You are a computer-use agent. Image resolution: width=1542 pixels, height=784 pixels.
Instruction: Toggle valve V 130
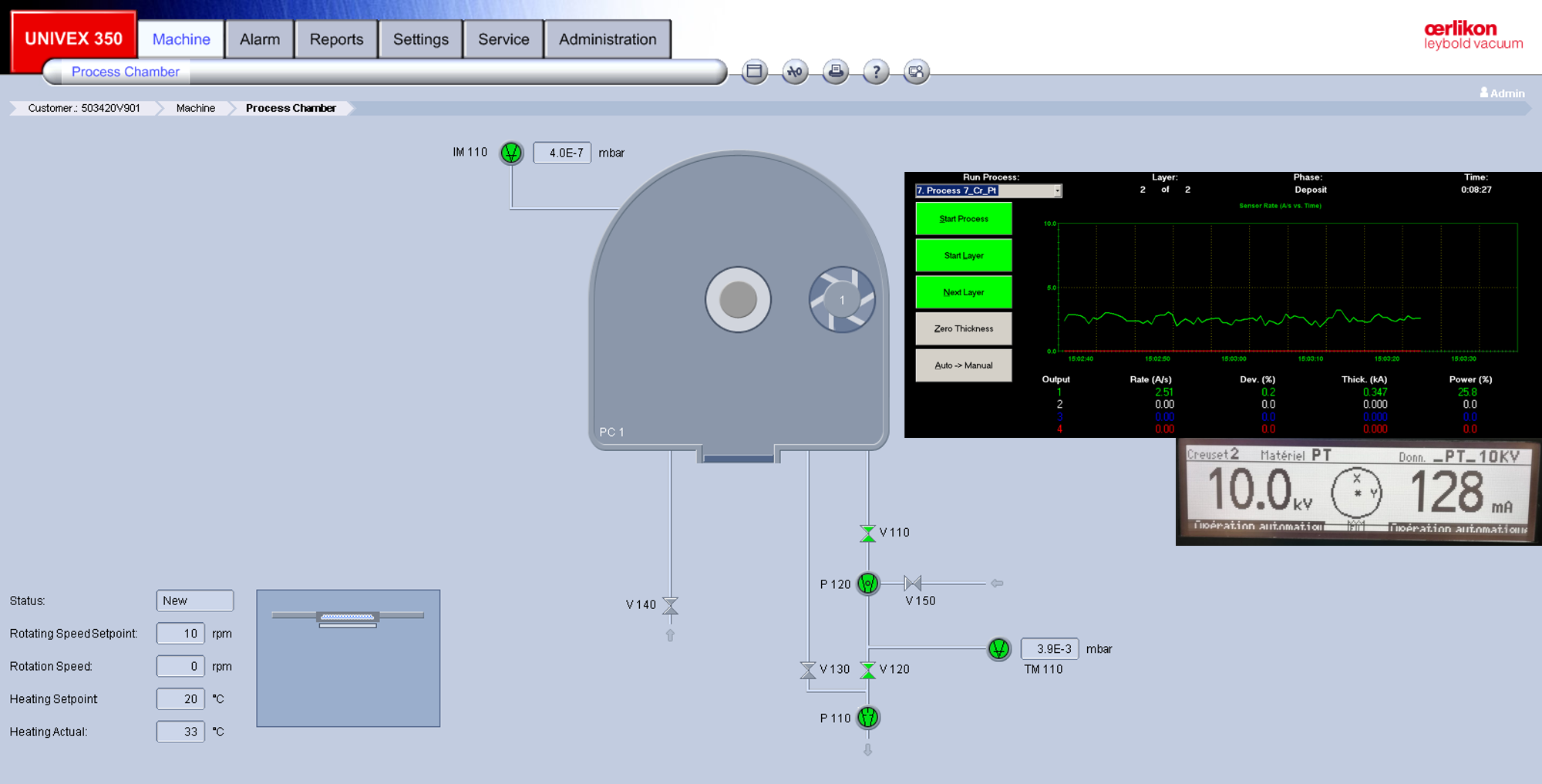coord(808,670)
